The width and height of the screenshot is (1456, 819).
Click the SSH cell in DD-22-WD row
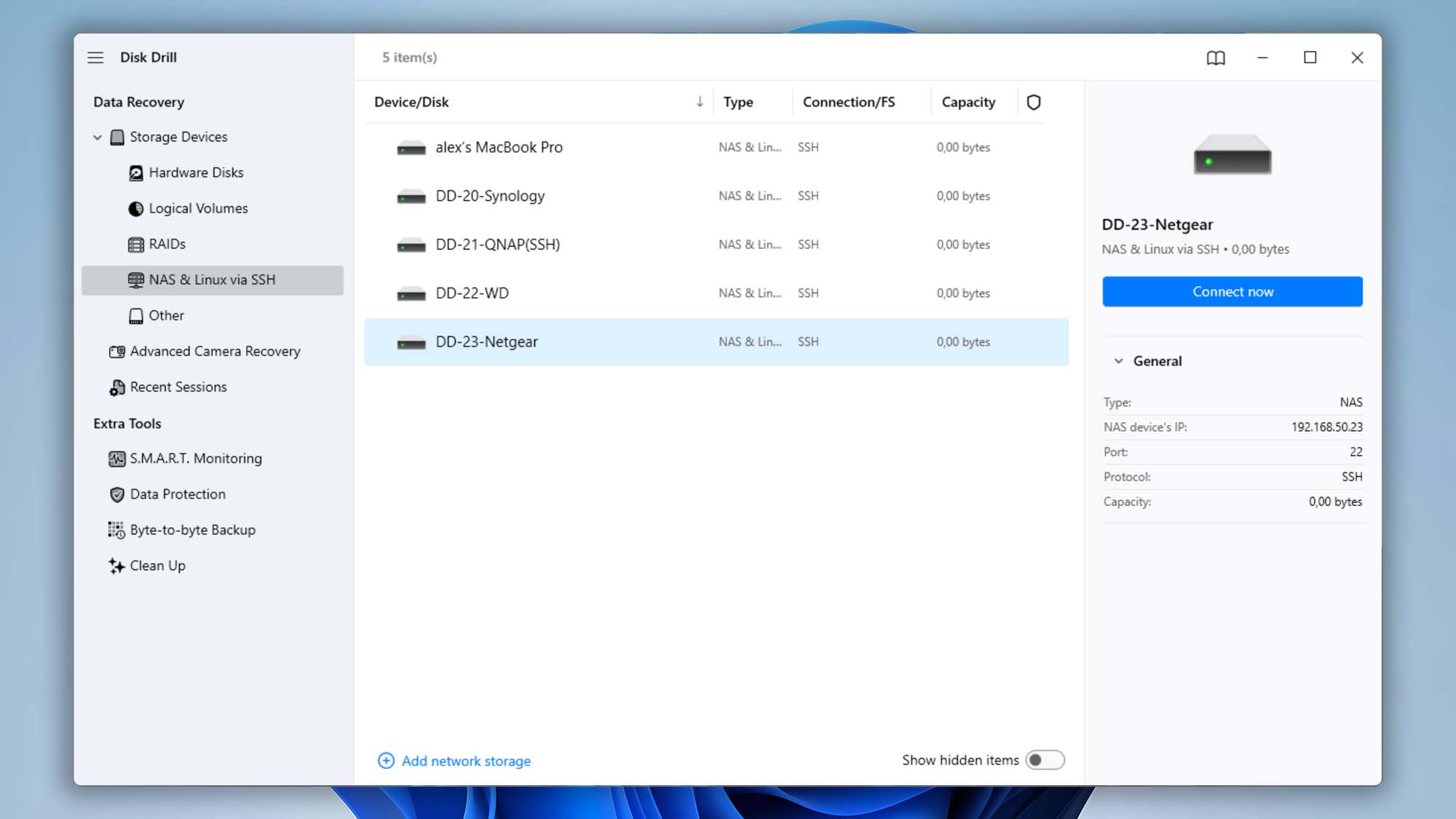click(x=808, y=293)
